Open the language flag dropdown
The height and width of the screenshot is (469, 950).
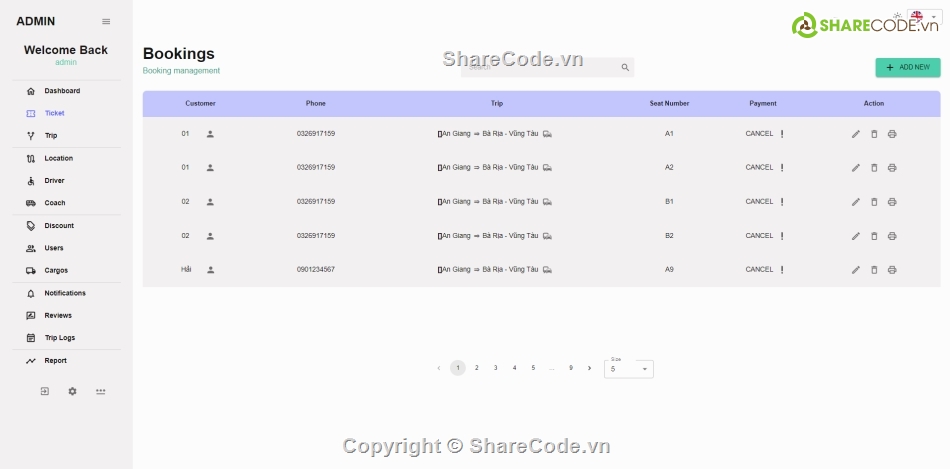point(925,16)
